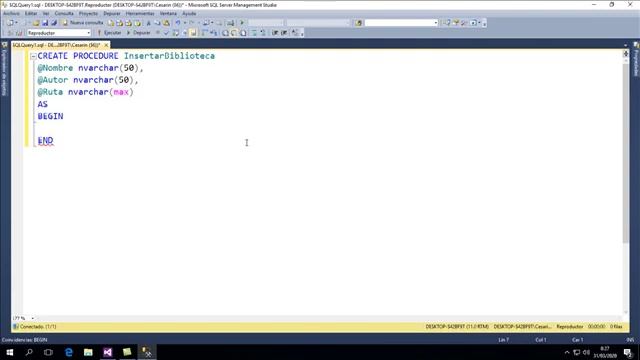640x360 pixels.
Task: Click on the @Ruta parameter line
Action: click(85, 92)
